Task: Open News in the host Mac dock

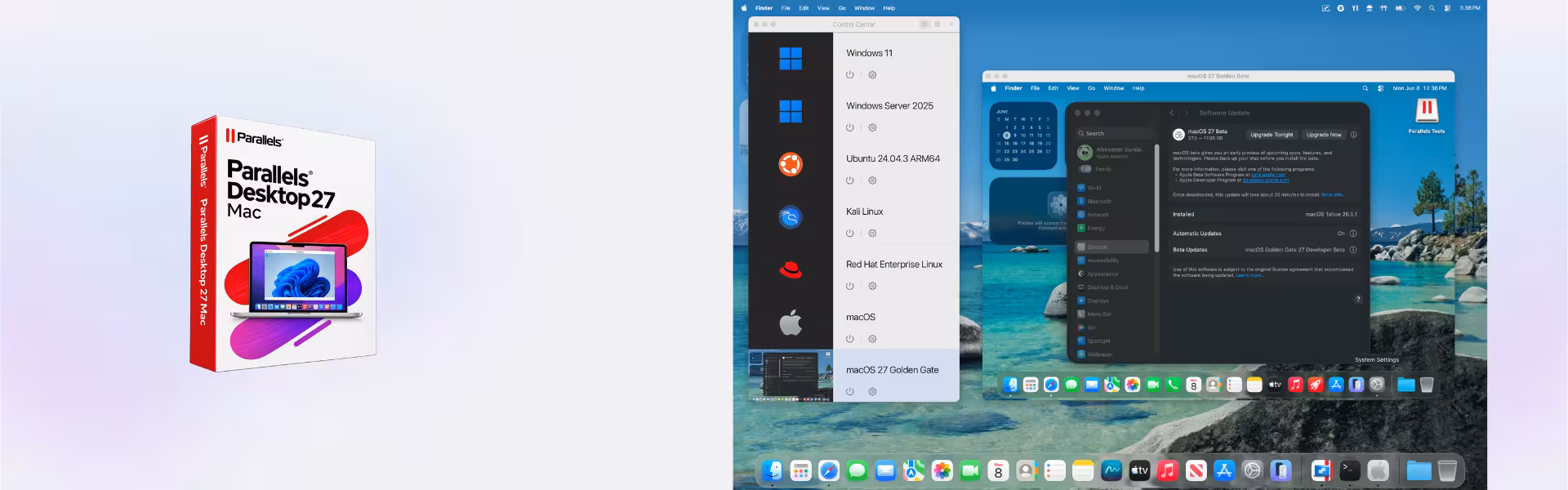Action: point(1196,470)
